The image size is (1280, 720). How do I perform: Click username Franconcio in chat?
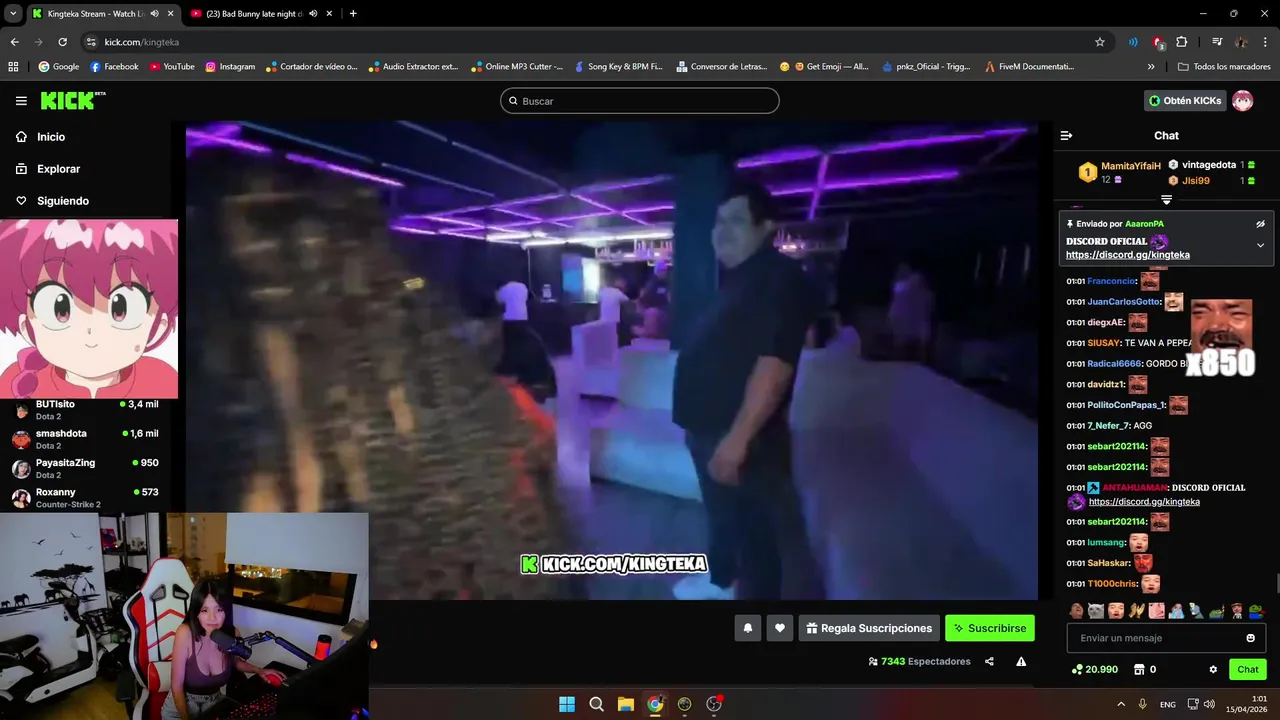[1111, 282]
